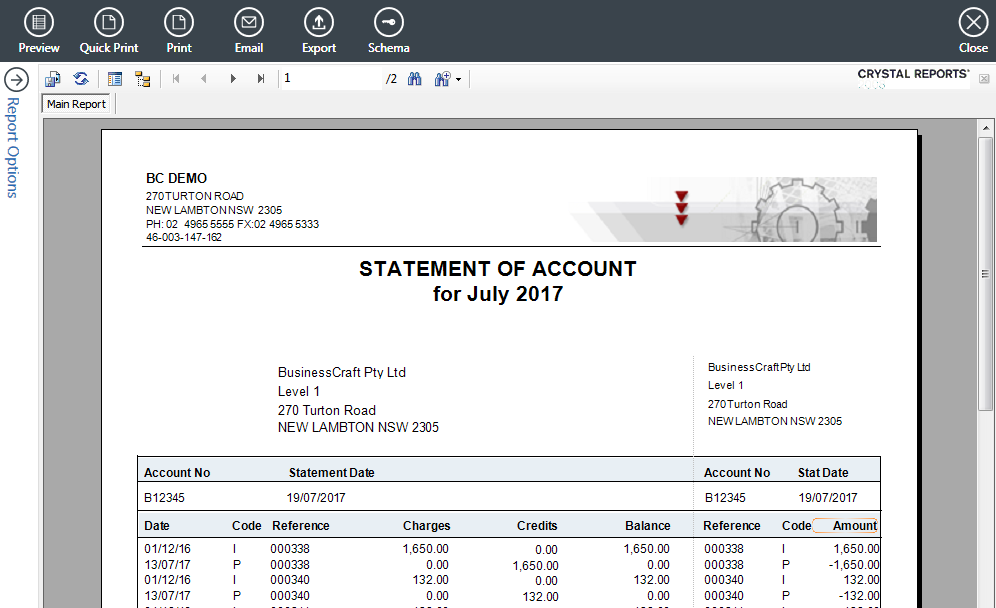Click the Charges column header
This screenshot has width=996, height=608.
(426, 525)
